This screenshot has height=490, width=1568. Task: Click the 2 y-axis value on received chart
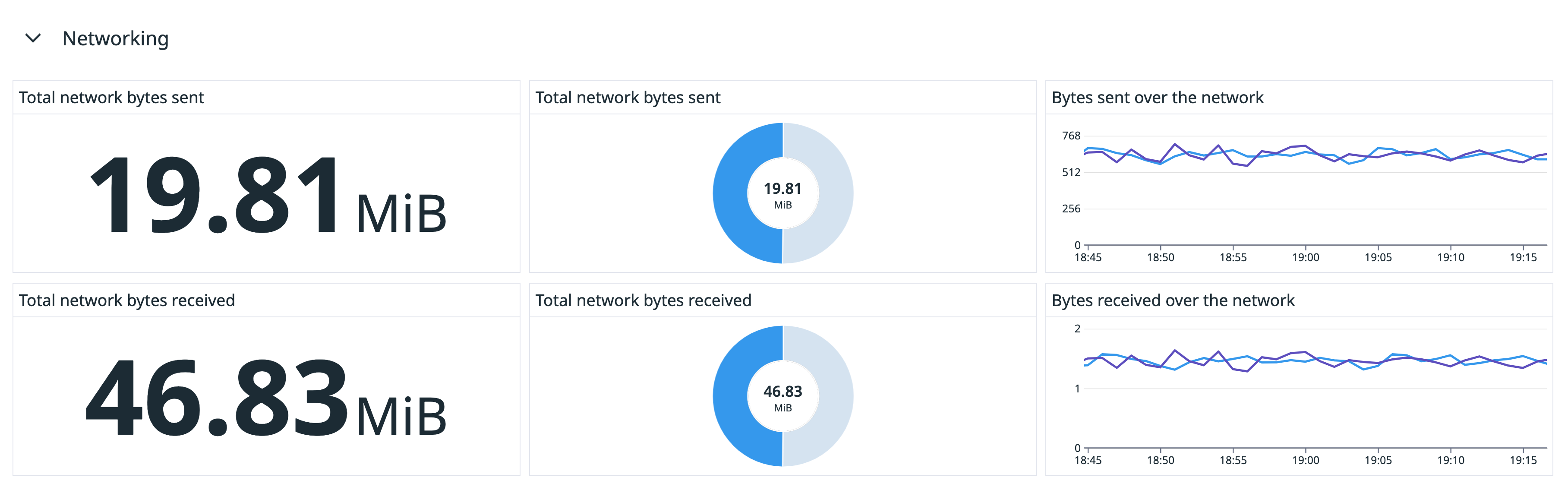point(1078,328)
